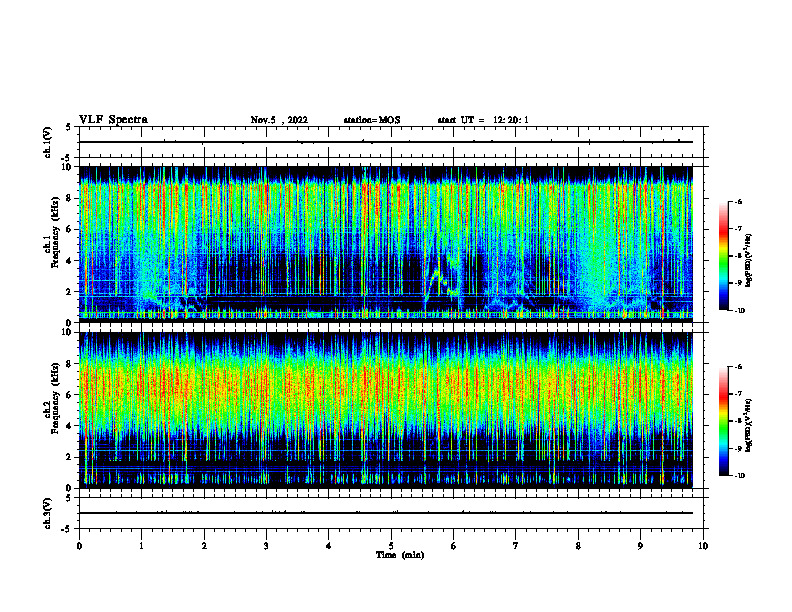Select the date text "Nov.5 , 2022"
This screenshot has height=612, width=792.
(279, 120)
